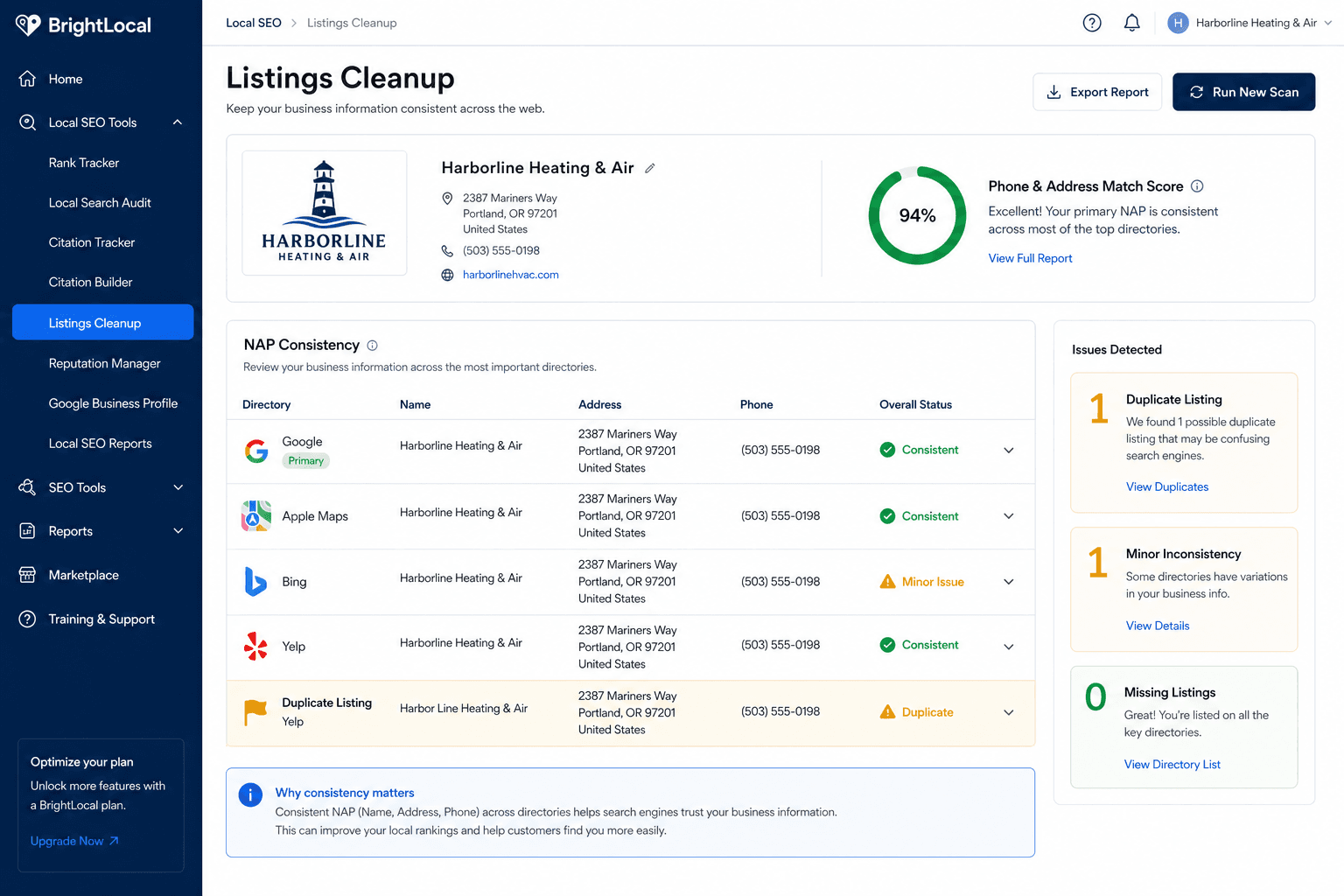Open Citation Builder in sidebar
This screenshot has width=1344, height=896.
[90, 283]
